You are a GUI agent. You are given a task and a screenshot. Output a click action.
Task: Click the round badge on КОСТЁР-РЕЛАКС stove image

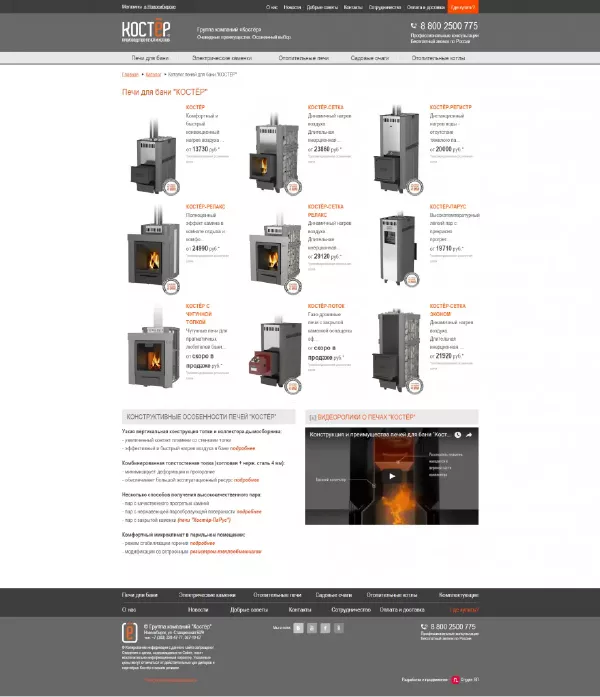[x=171, y=286]
